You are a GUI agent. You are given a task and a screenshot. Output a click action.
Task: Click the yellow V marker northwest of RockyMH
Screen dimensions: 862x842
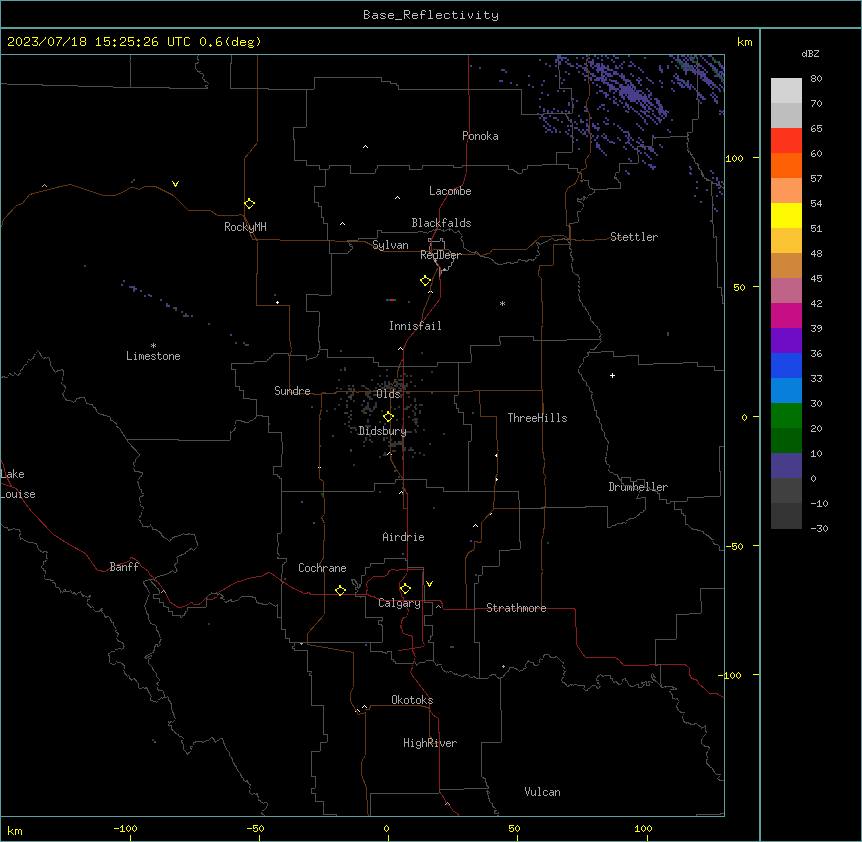[x=175, y=184]
